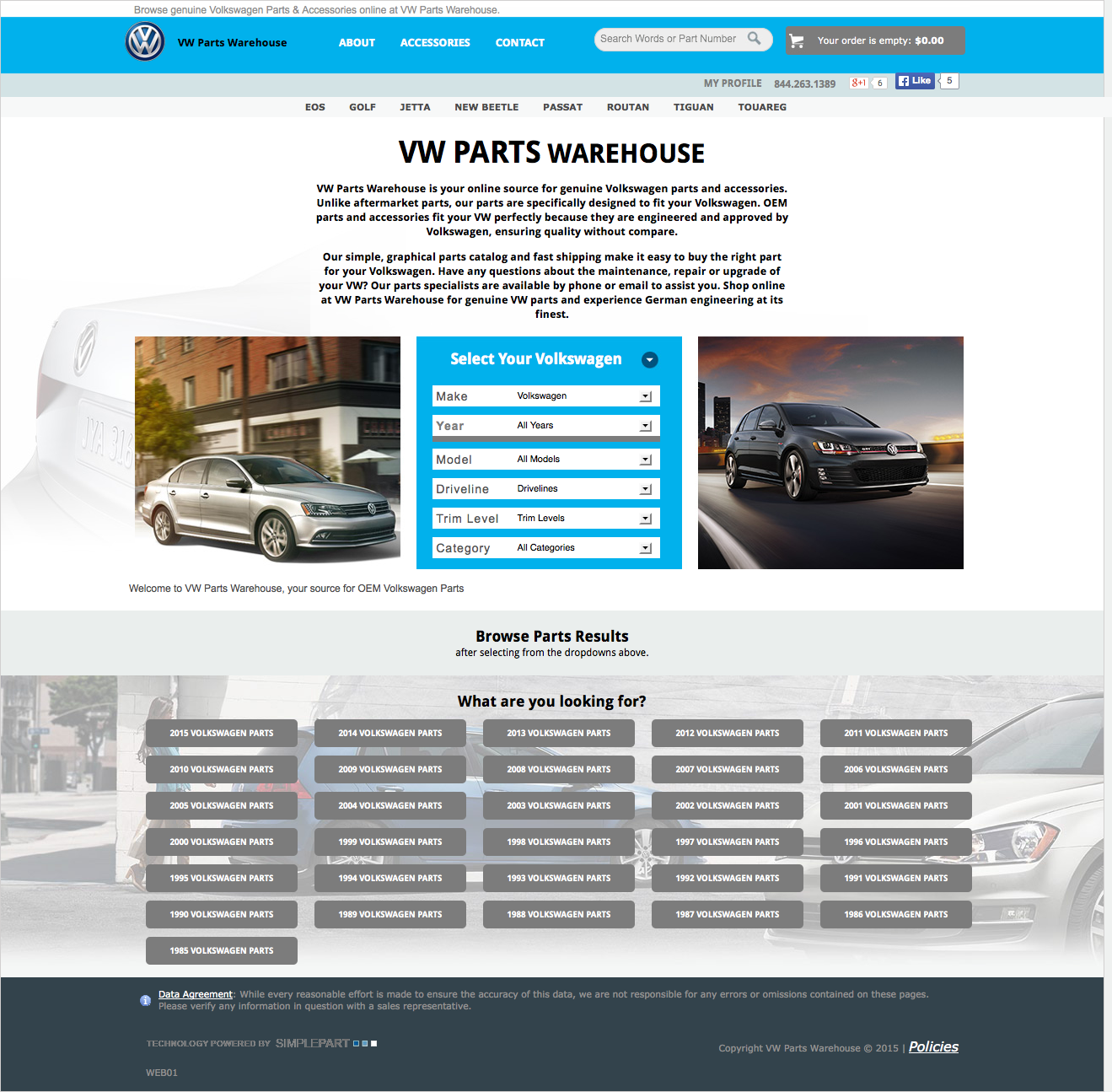Open the Driveline selector
Image resolution: width=1112 pixels, height=1092 pixels.
646,488
